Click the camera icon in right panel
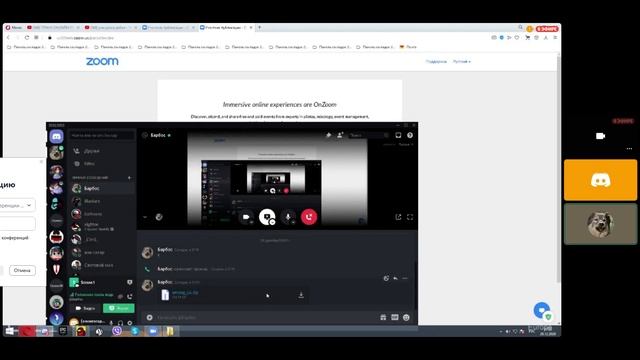This screenshot has width=640, height=360. 600,136
